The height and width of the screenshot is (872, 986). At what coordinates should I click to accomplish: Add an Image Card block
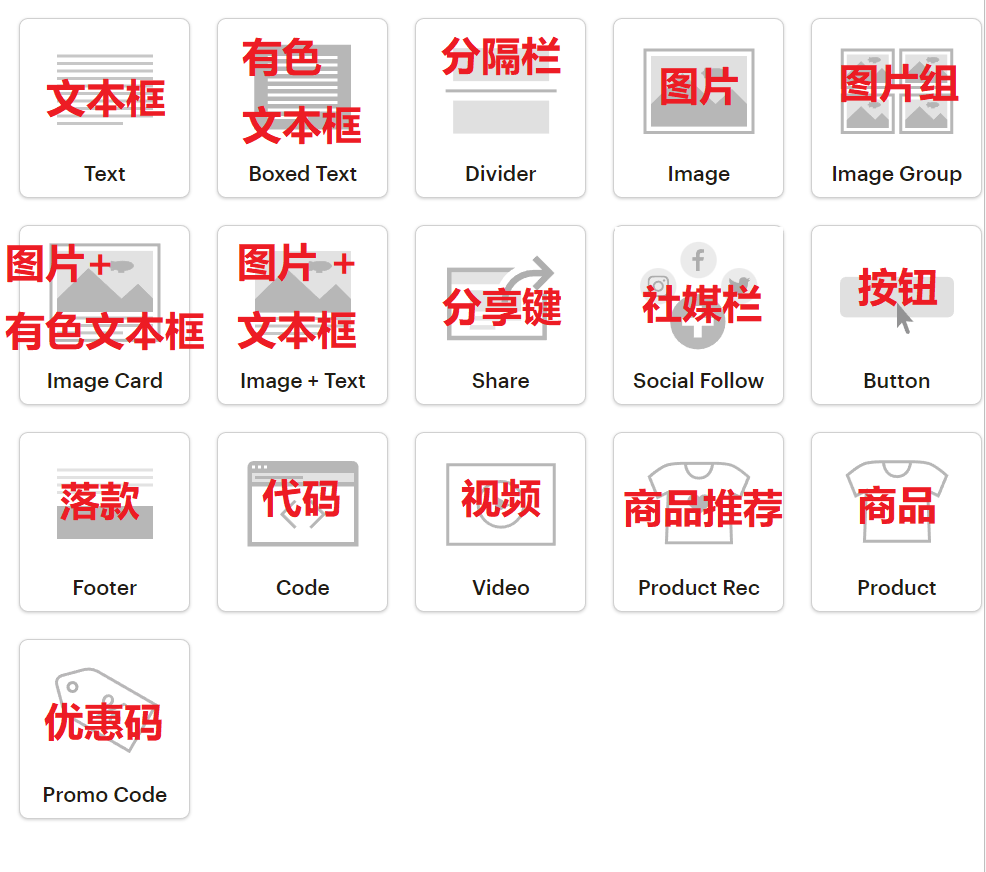point(104,312)
